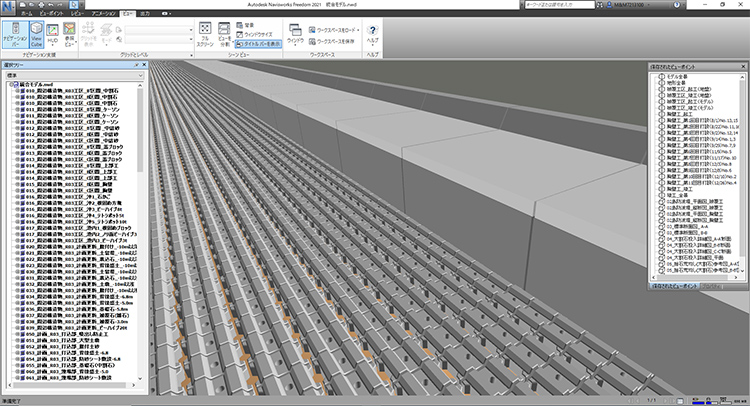Image resolution: width=750 pixels, height=406 pixels.
Task: Select the モデル全景 saved viewpoint
Action: 677,77
